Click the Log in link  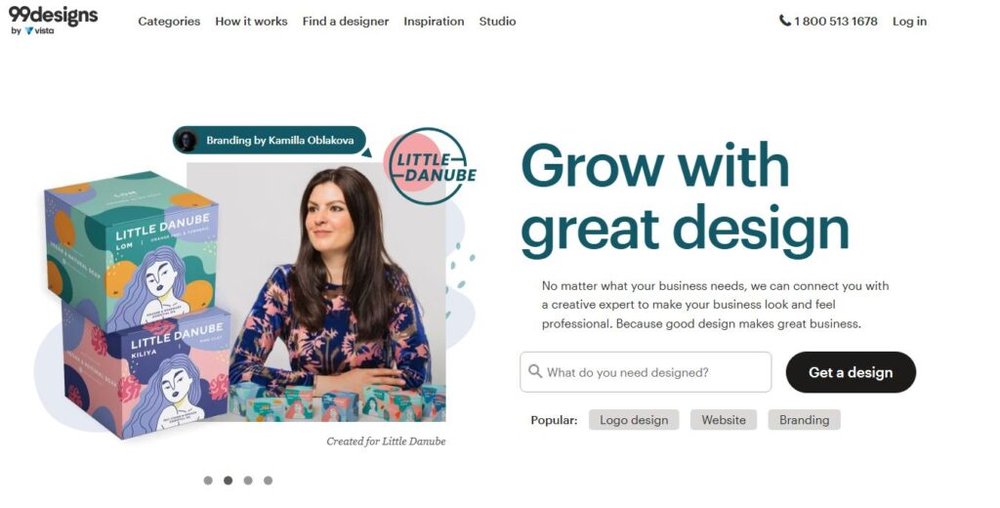coord(909,21)
